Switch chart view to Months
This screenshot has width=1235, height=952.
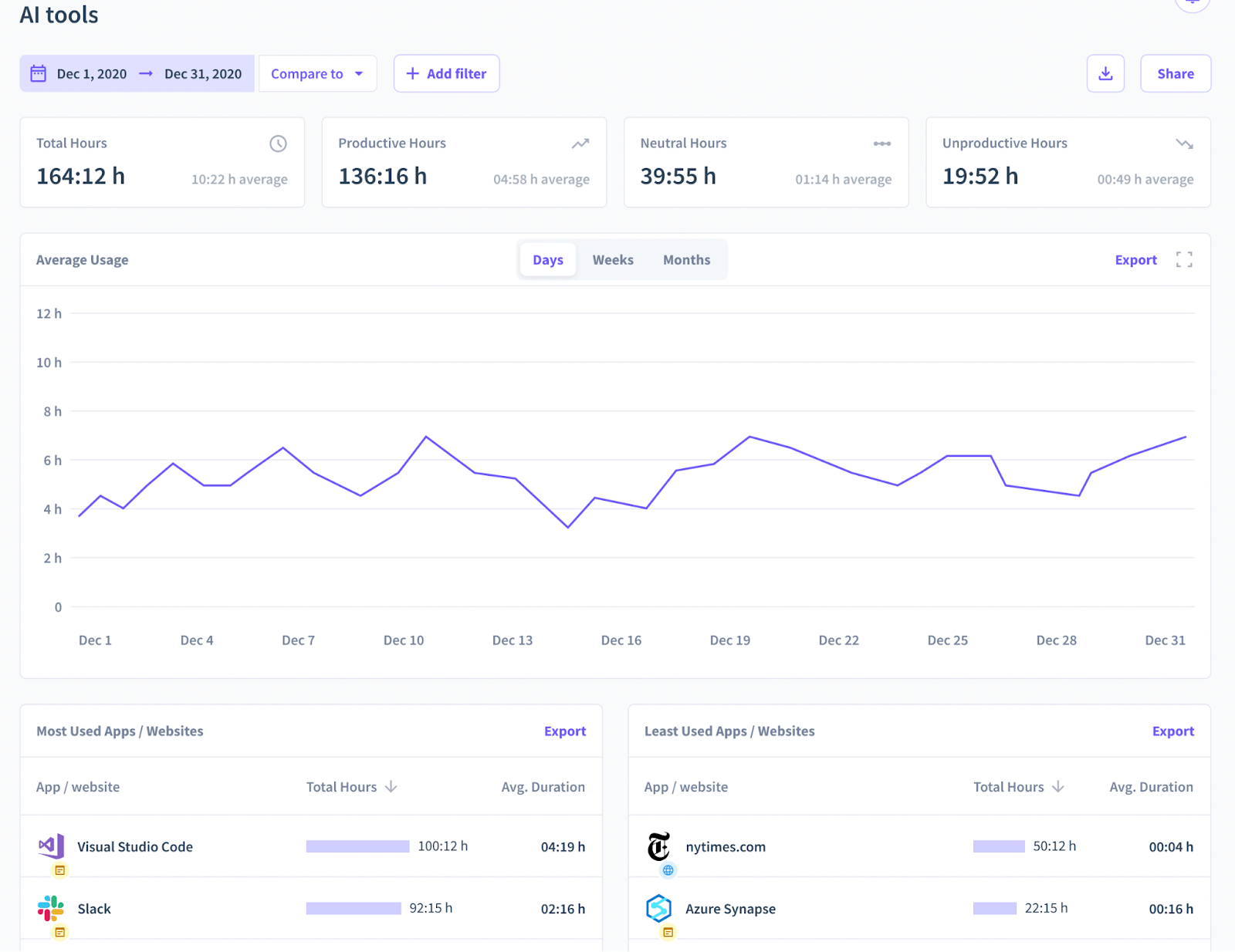(x=686, y=260)
